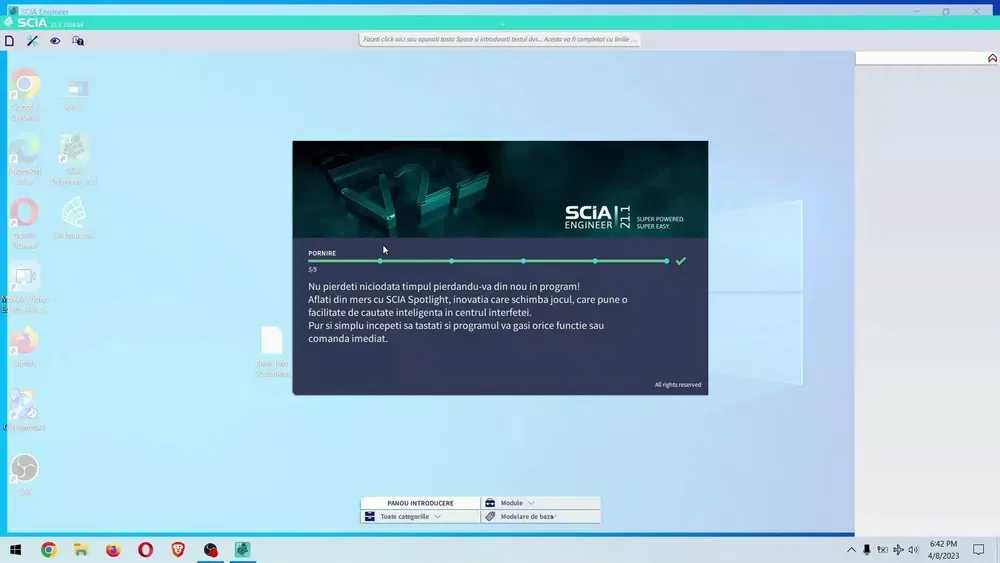Select the PANOU INTRODUCERE tab

click(420, 503)
